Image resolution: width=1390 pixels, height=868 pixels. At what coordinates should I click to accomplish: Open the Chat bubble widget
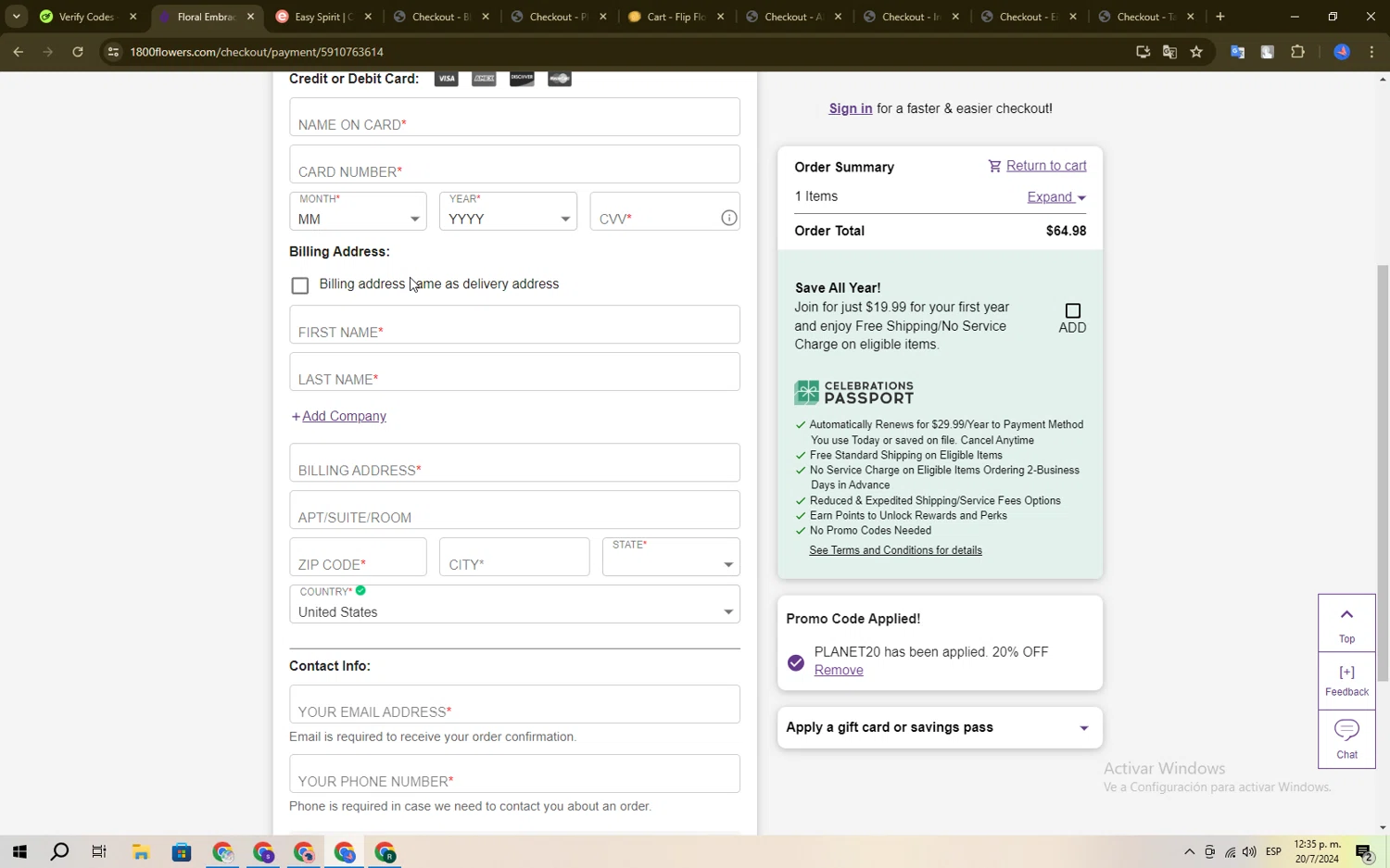click(x=1346, y=738)
